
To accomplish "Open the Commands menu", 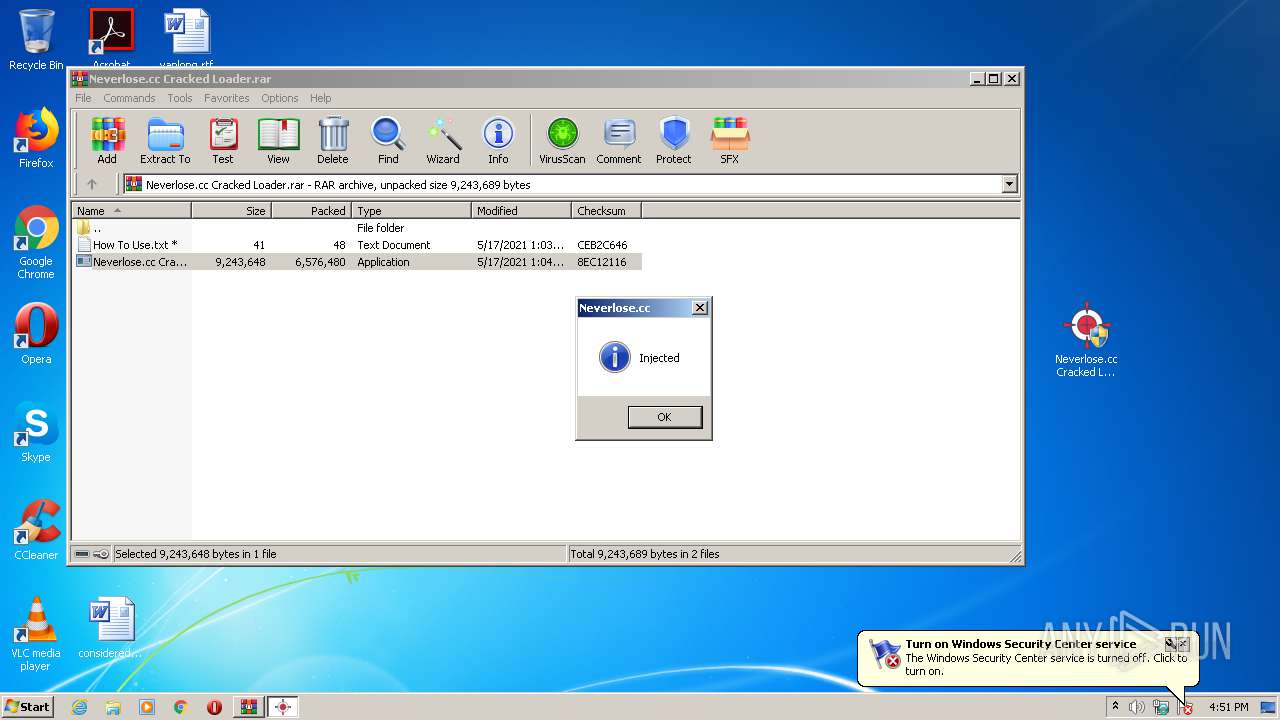I will [129, 98].
